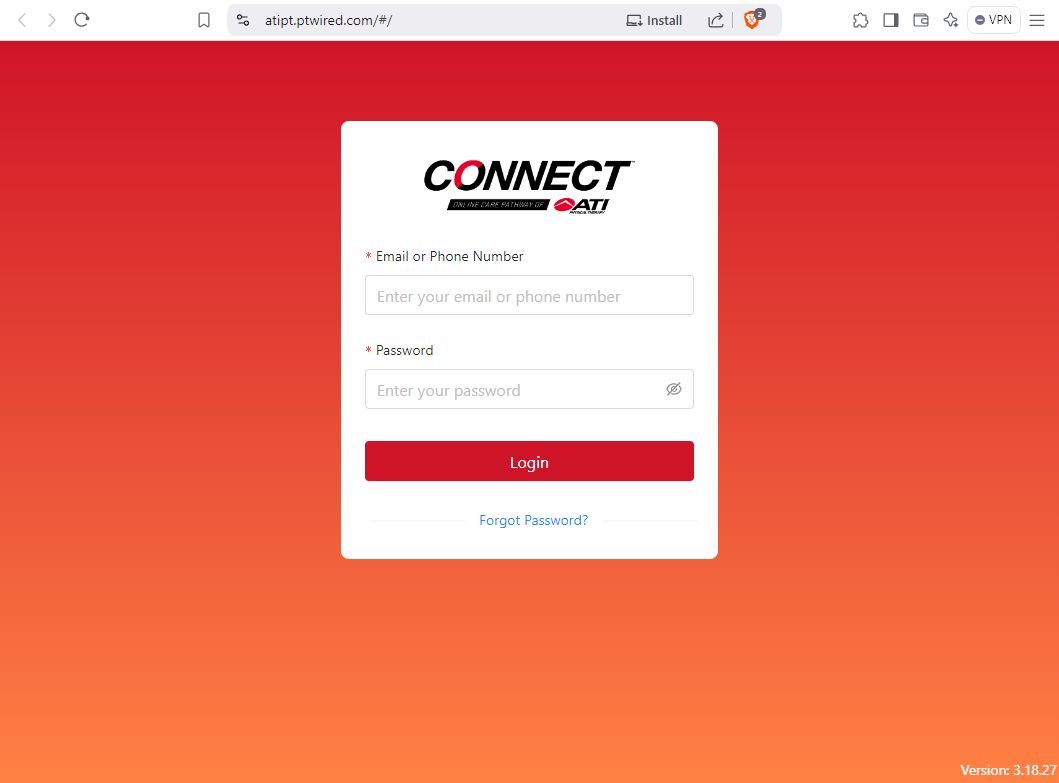Reload the page with the refresh icon

click(x=82, y=20)
